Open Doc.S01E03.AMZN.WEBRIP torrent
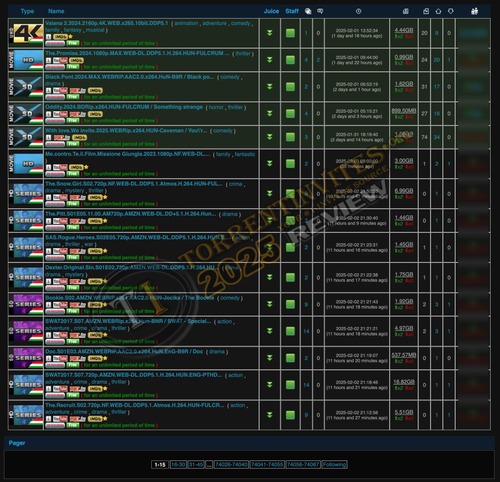This screenshot has width=500, height=482. (x=124, y=351)
